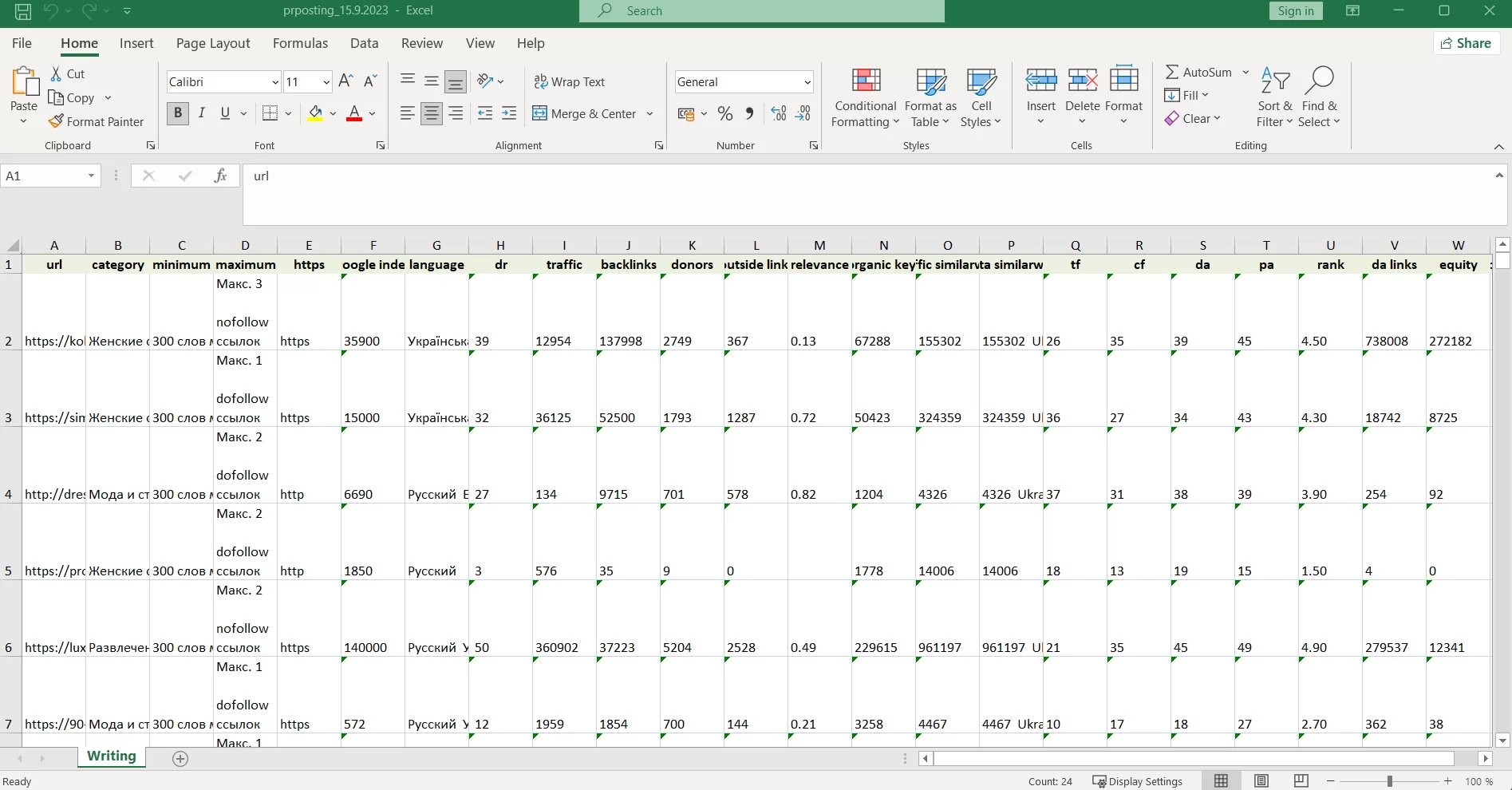Open the Formulas ribbon tab
The width and height of the screenshot is (1512, 790).
point(300,43)
